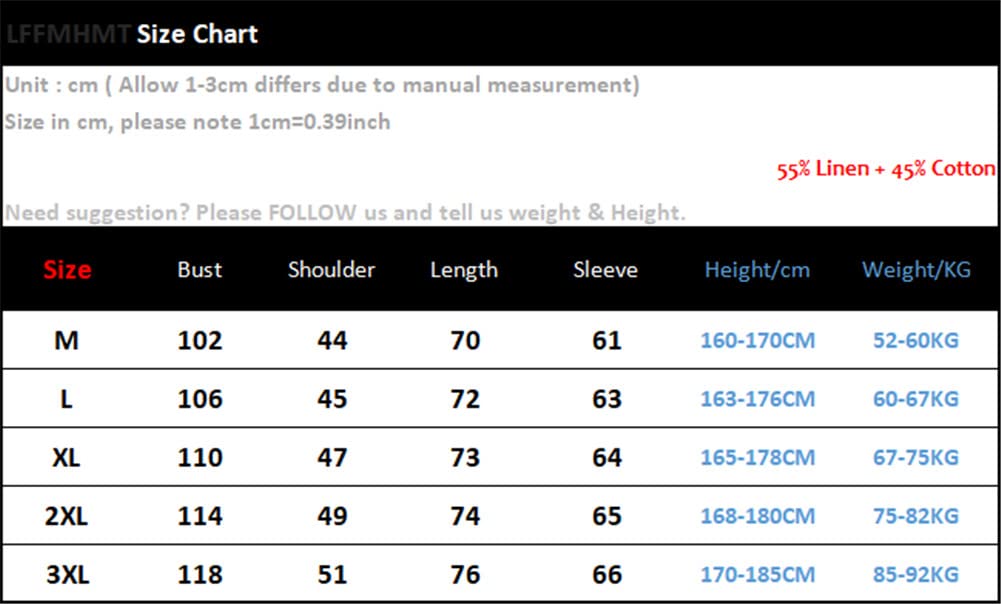Screen dimensions: 1001x604
Task: Click the 75-82KG weight cell
Action: 916,516
